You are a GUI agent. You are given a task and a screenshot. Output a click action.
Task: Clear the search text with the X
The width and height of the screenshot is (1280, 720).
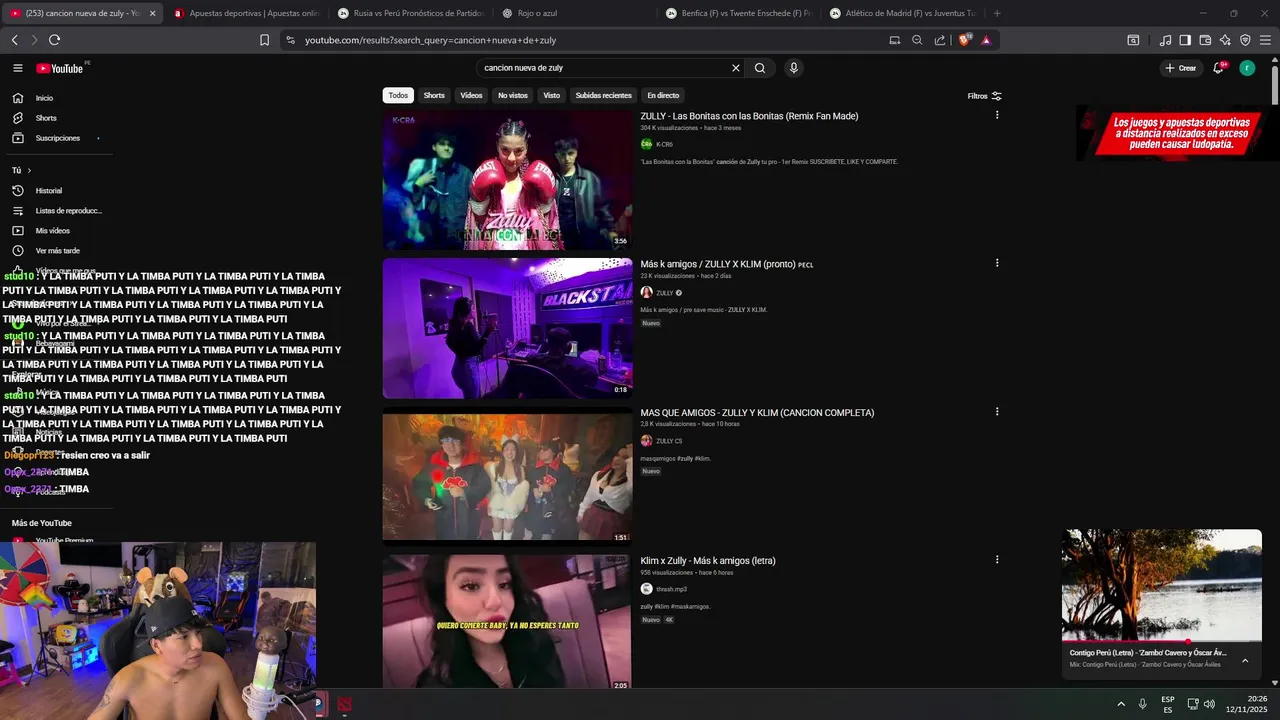736,68
